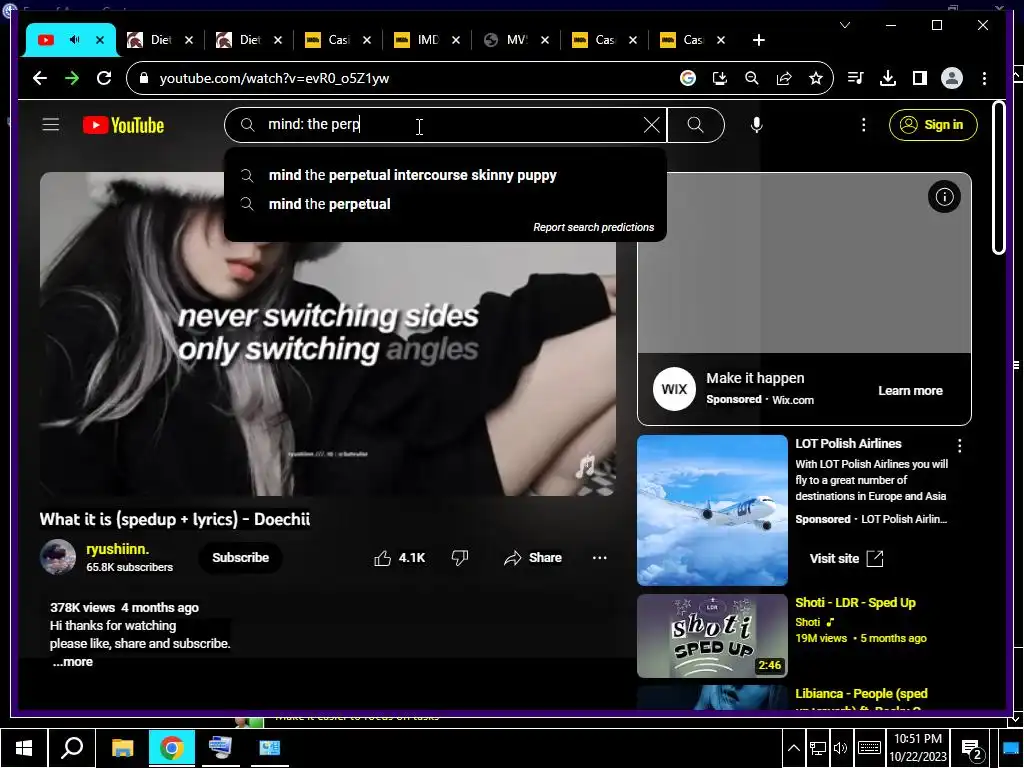The image size is (1024, 768).
Task: Reload the page
Action: click(104, 78)
